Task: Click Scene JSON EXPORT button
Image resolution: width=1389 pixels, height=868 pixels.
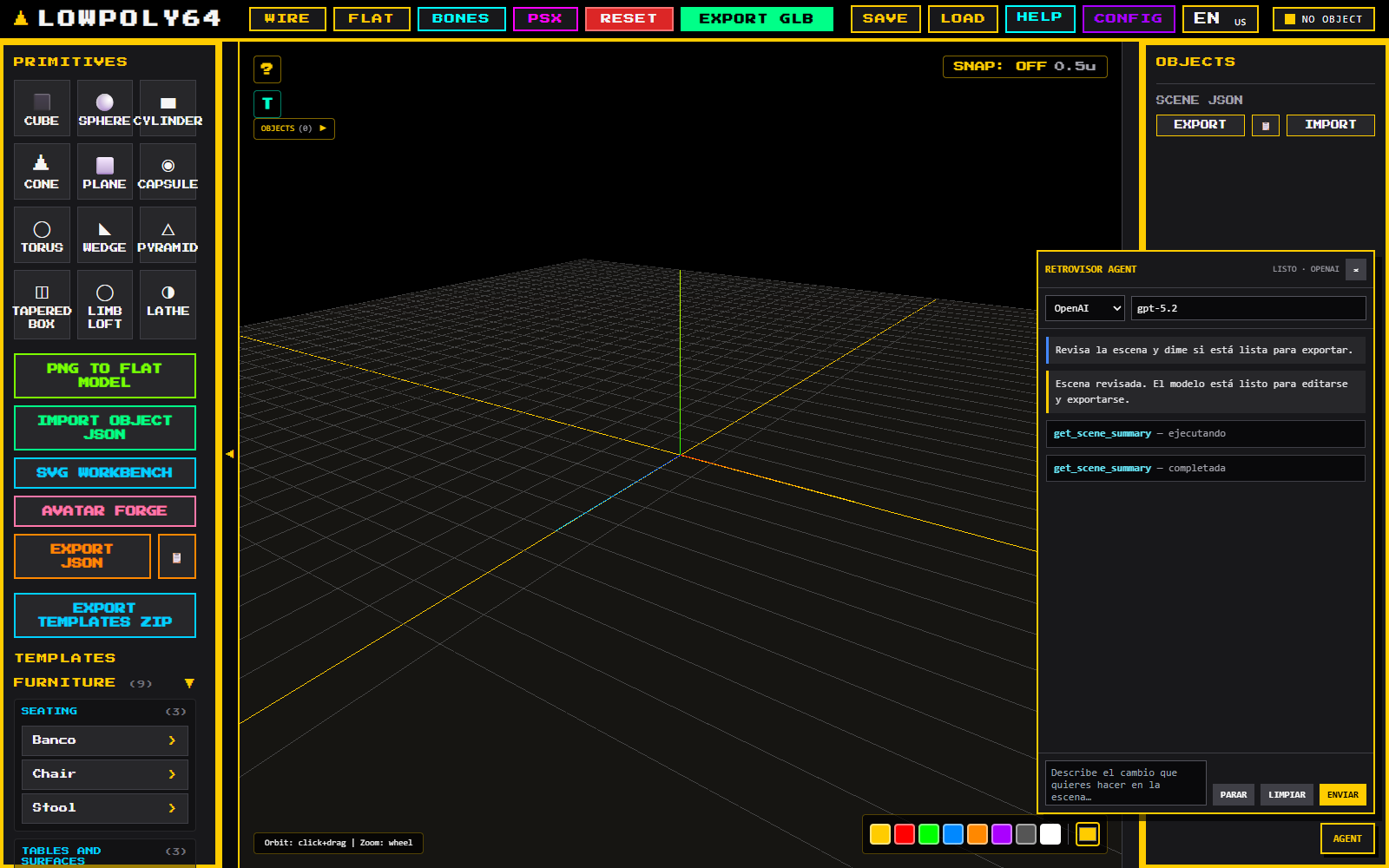Action: coord(1201,125)
